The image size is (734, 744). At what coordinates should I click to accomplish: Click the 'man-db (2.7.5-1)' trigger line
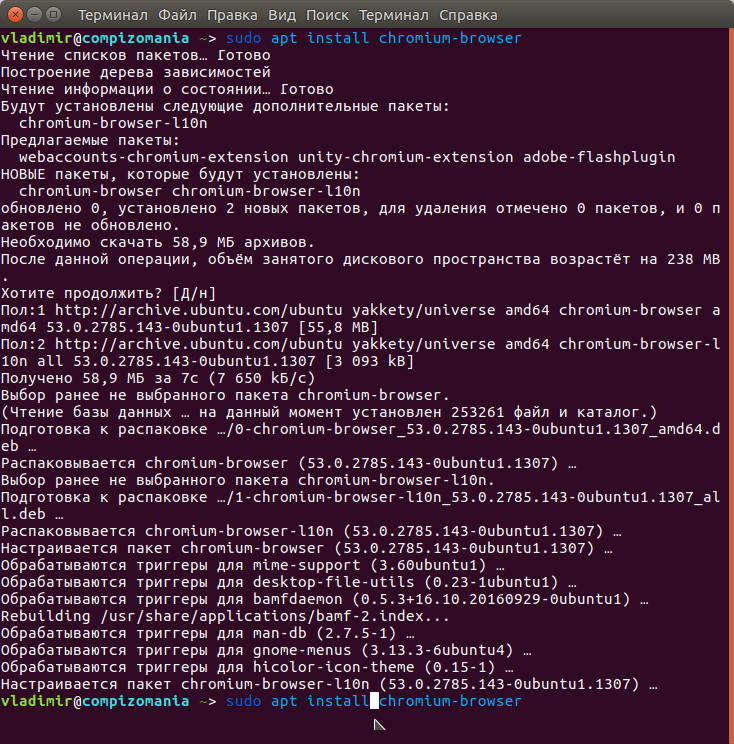pos(207,633)
